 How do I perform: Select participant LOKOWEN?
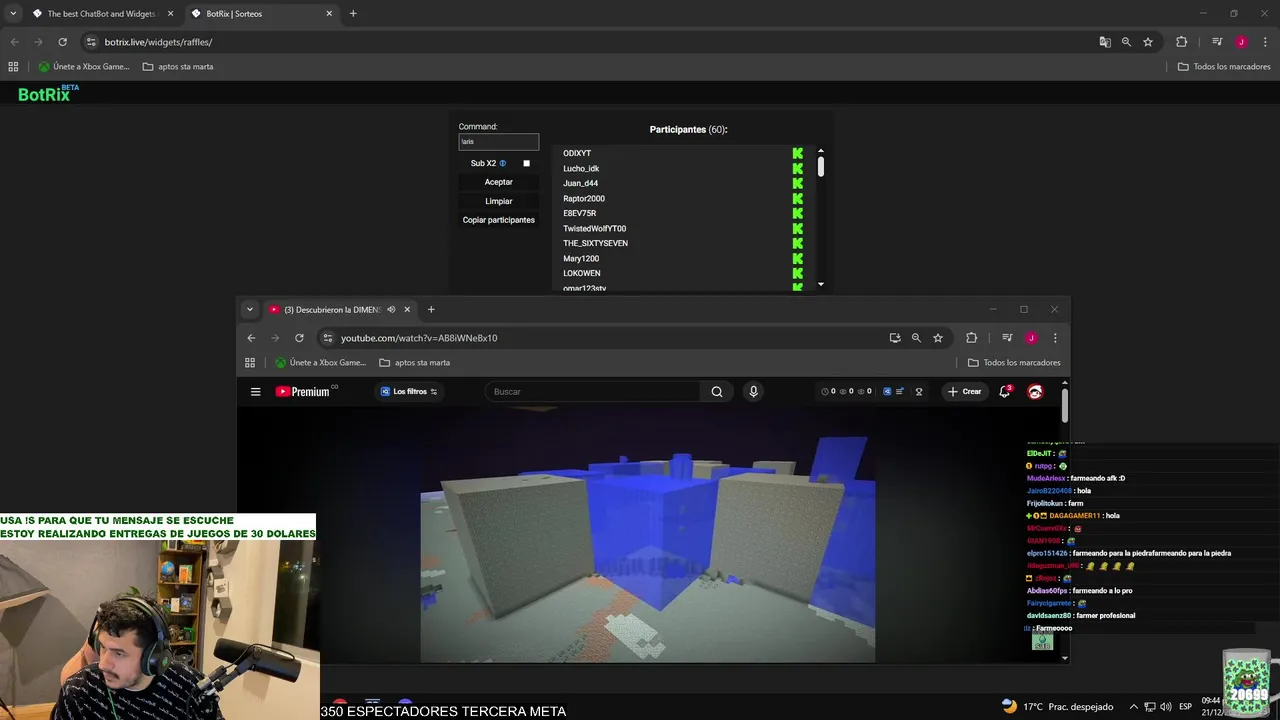[582, 274]
